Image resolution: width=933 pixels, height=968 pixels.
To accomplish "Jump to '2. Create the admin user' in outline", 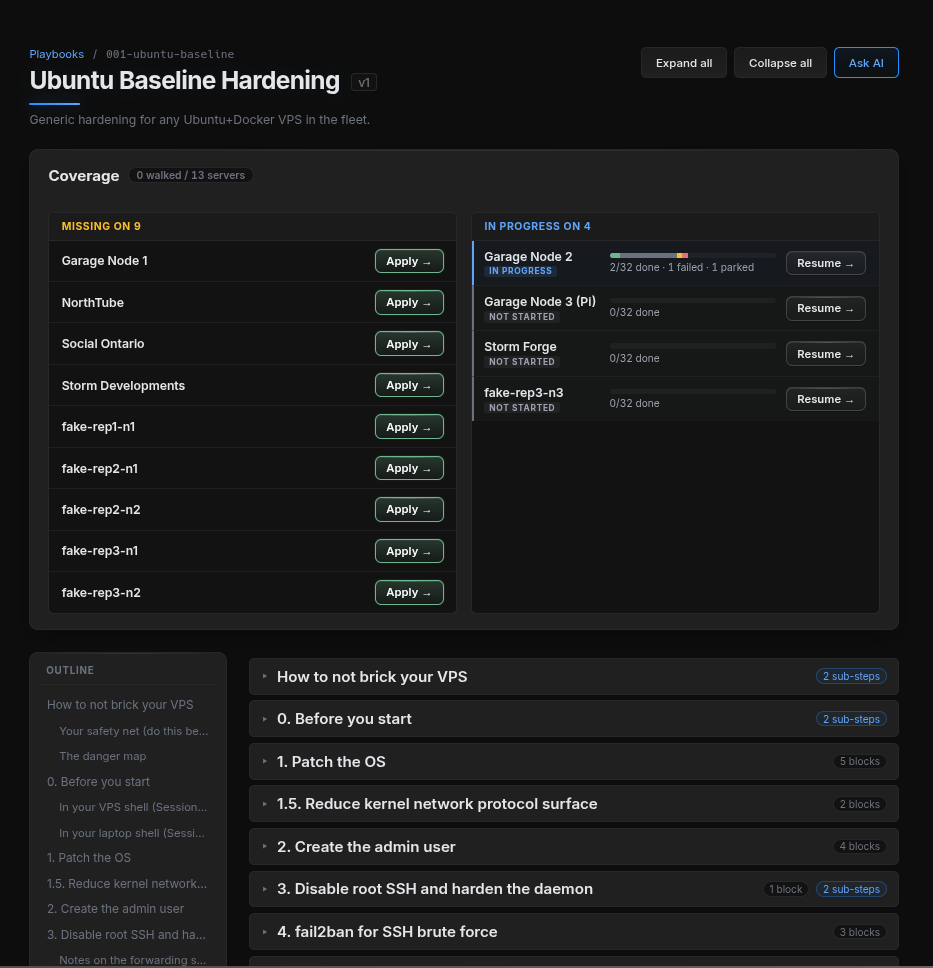I will point(115,909).
